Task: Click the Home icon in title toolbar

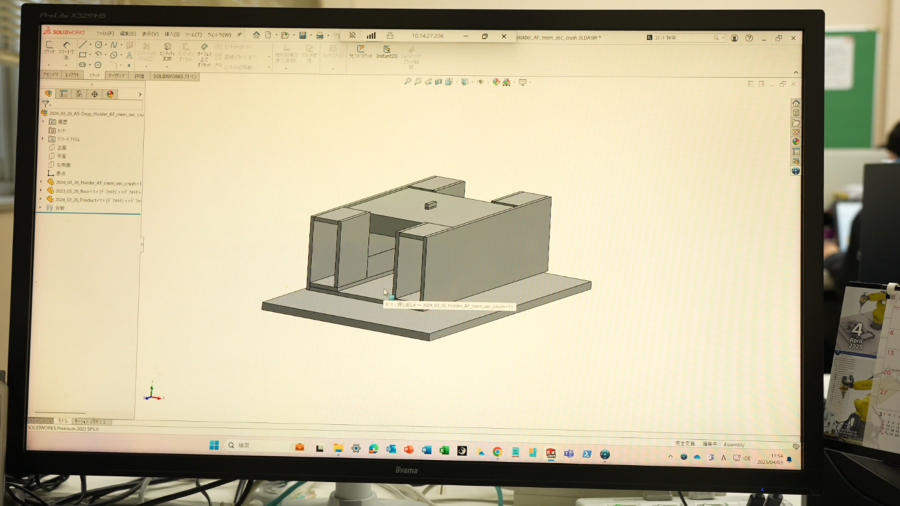Action: pyautogui.click(x=256, y=35)
